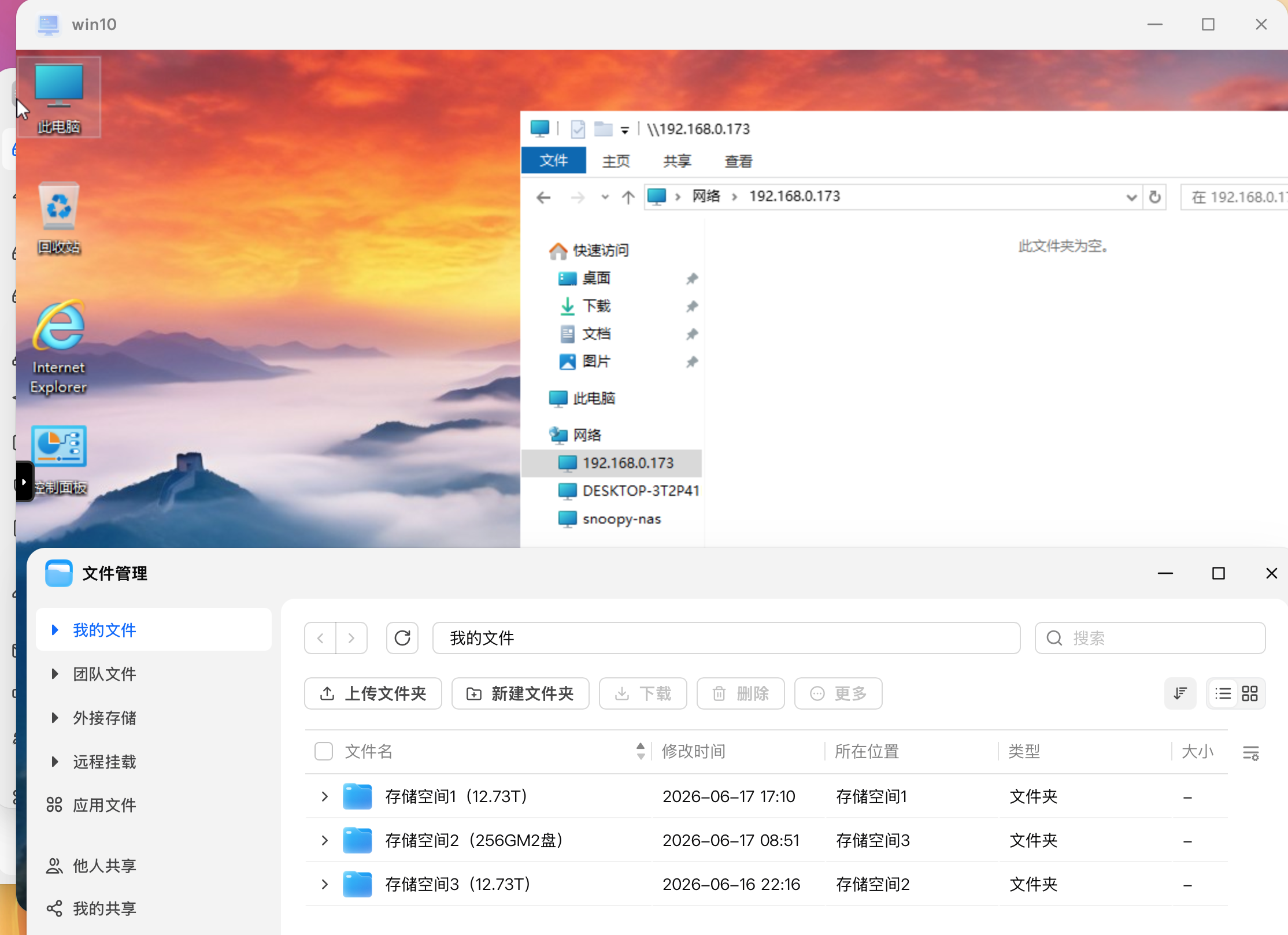Click the 存储空间1 folder icon
1288x935 pixels.
pyautogui.click(x=357, y=796)
